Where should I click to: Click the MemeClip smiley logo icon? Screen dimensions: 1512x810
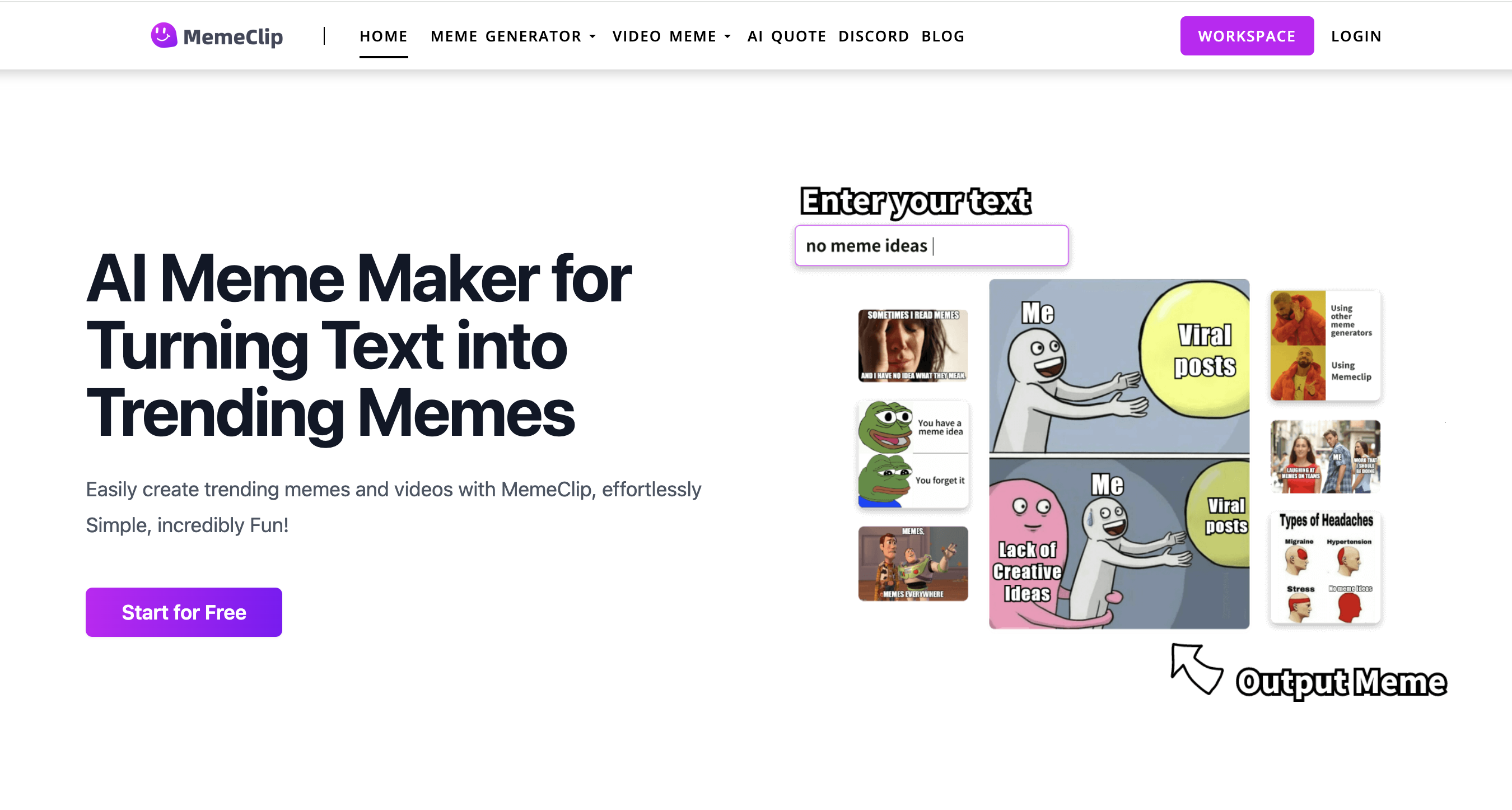pos(164,35)
